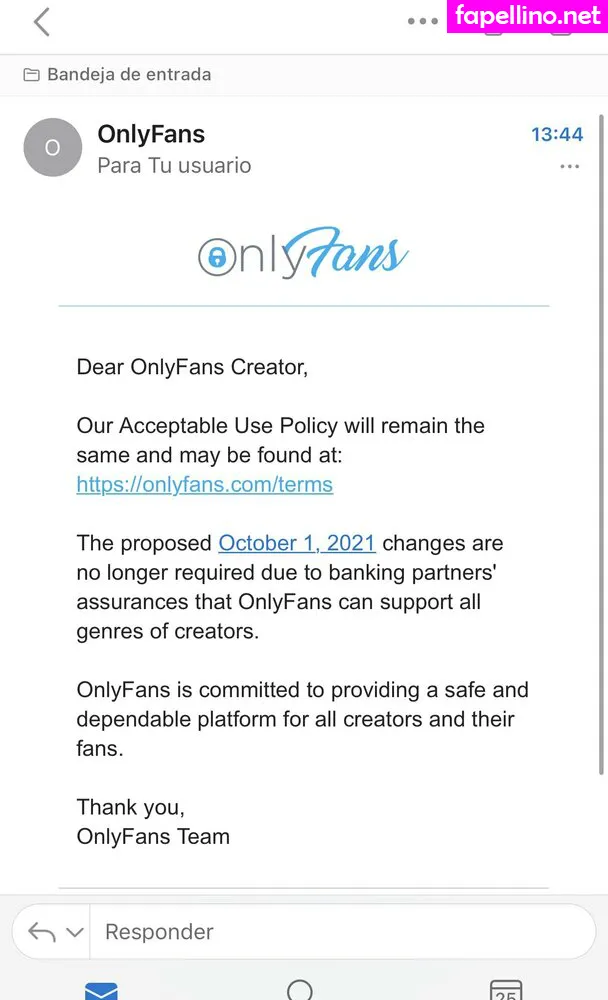Open the Search tab magnifier icon
Image resolution: width=608 pixels, height=1000 pixels.
[x=300, y=990]
